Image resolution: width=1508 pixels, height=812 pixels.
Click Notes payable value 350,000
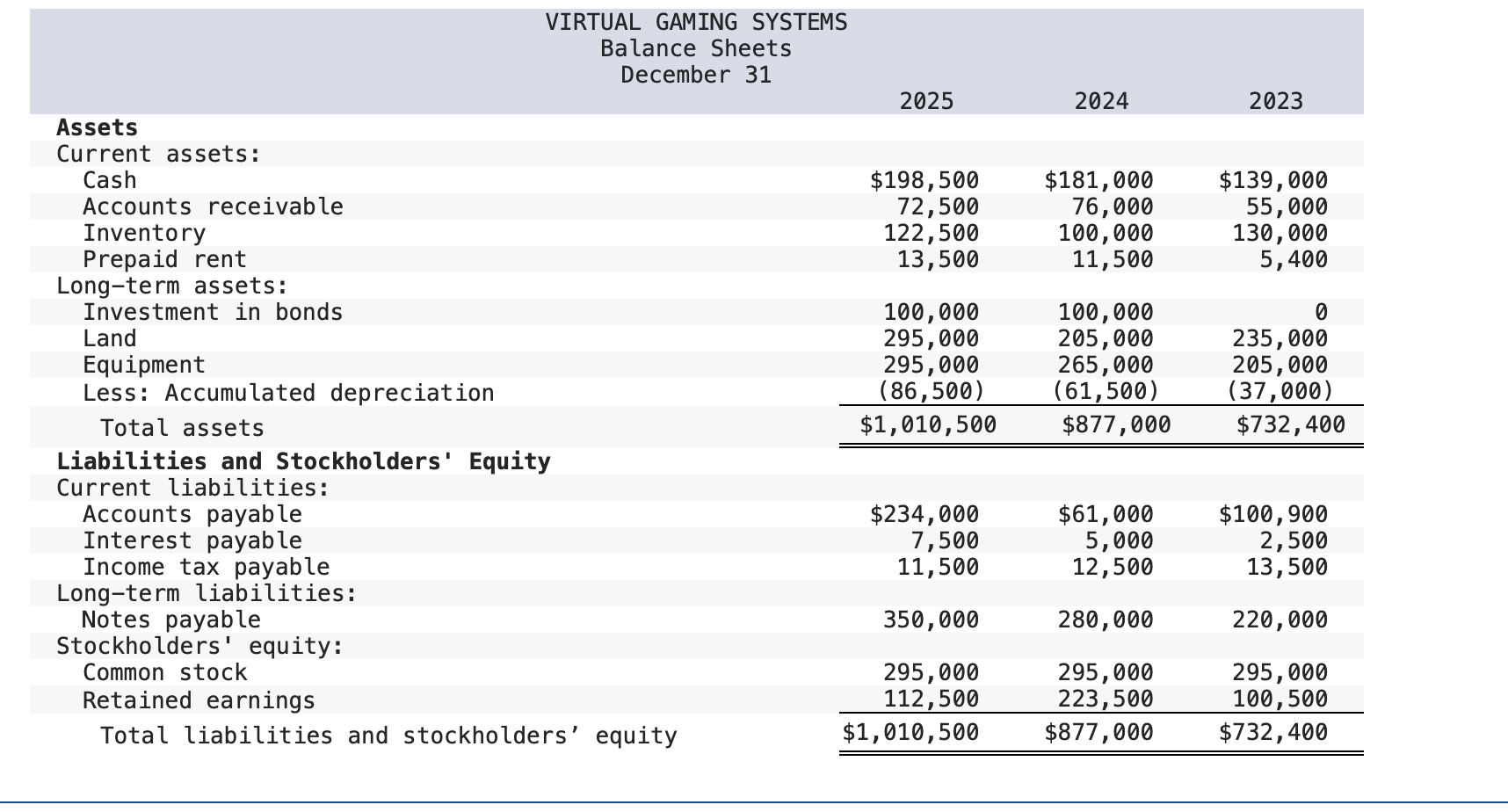[x=931, y=620]
